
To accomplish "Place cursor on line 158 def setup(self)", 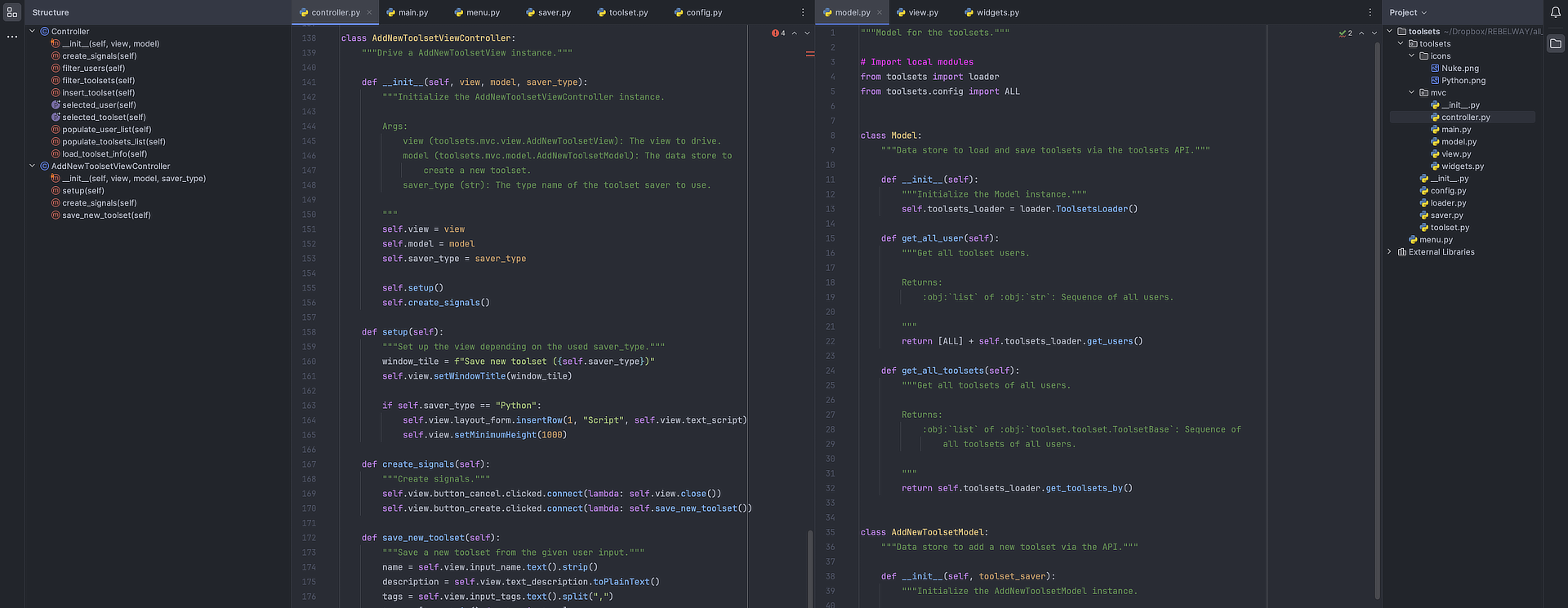I will point(403,332).
